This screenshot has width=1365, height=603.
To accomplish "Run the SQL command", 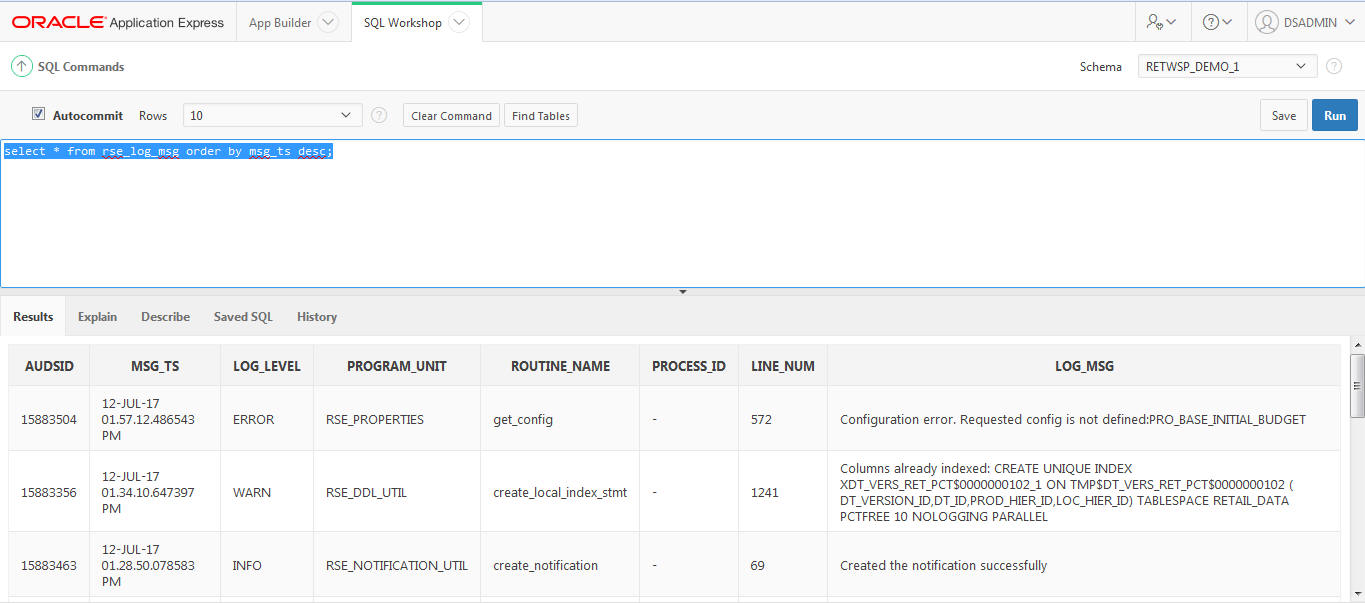I will [1335, 115].
